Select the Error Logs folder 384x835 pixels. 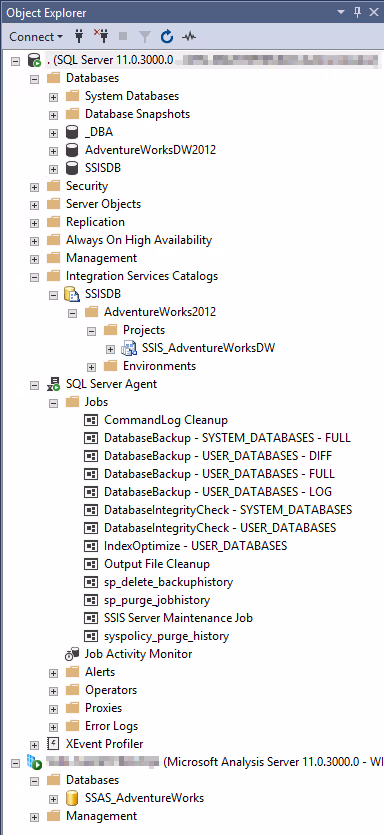point(111,726)
